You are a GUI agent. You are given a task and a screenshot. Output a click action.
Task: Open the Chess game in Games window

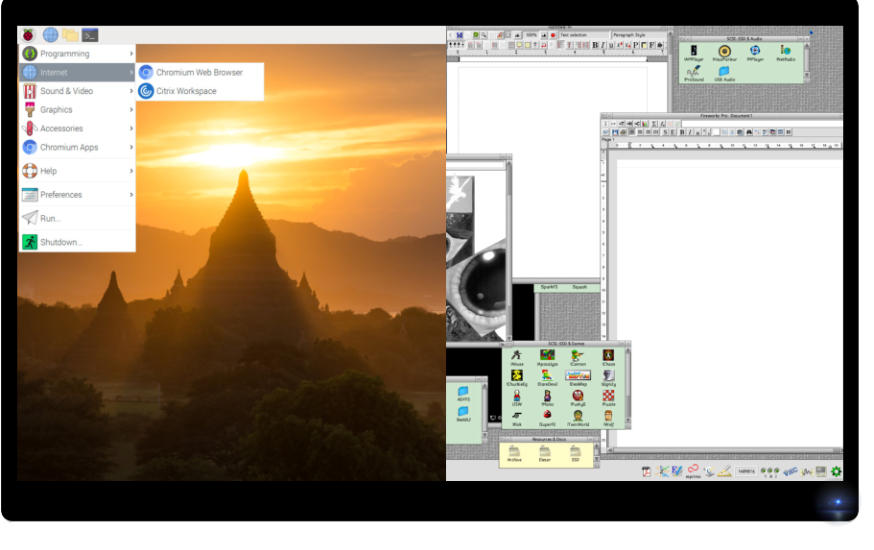(608, 357)
